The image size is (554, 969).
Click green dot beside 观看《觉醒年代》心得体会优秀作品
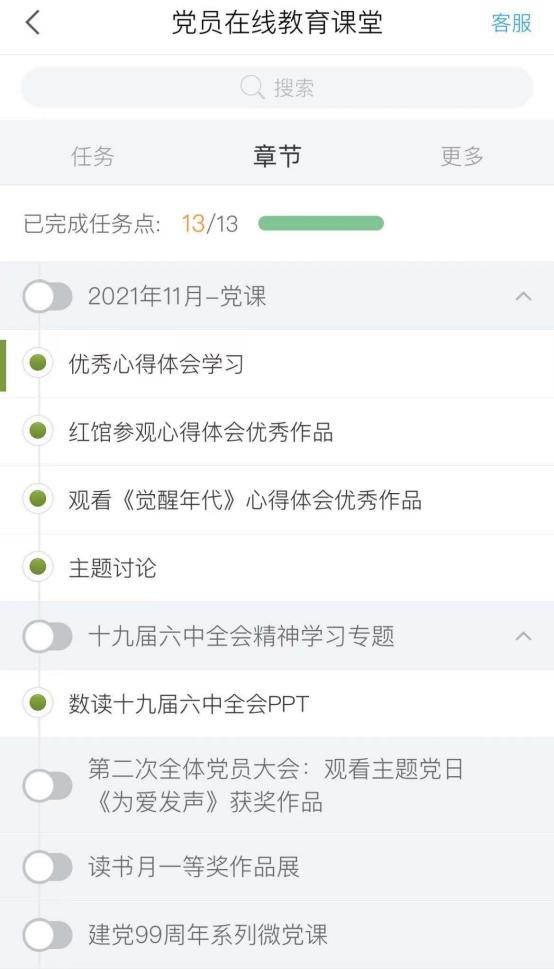[x=38, y=499]
